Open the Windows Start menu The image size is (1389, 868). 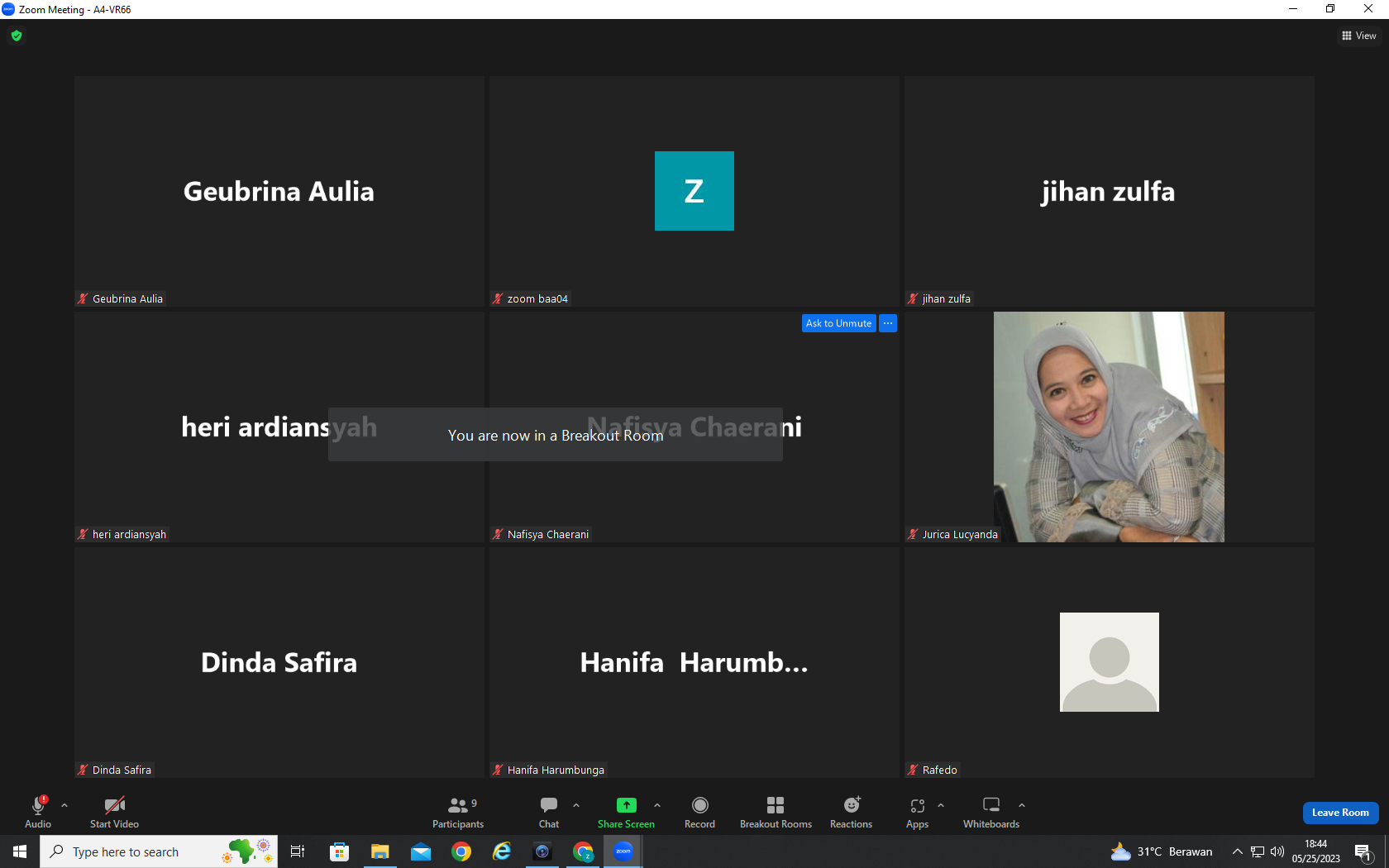point(20,851)
